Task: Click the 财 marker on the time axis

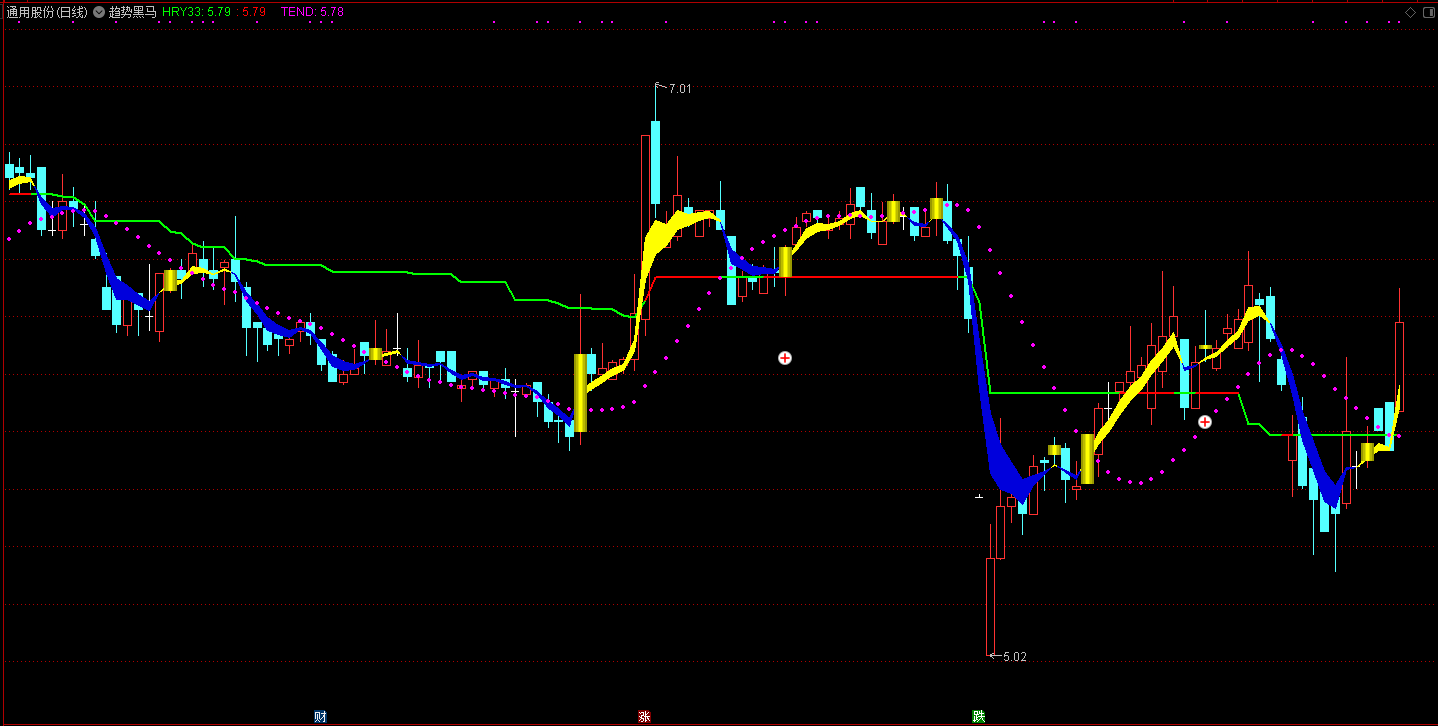Action: 320,716
